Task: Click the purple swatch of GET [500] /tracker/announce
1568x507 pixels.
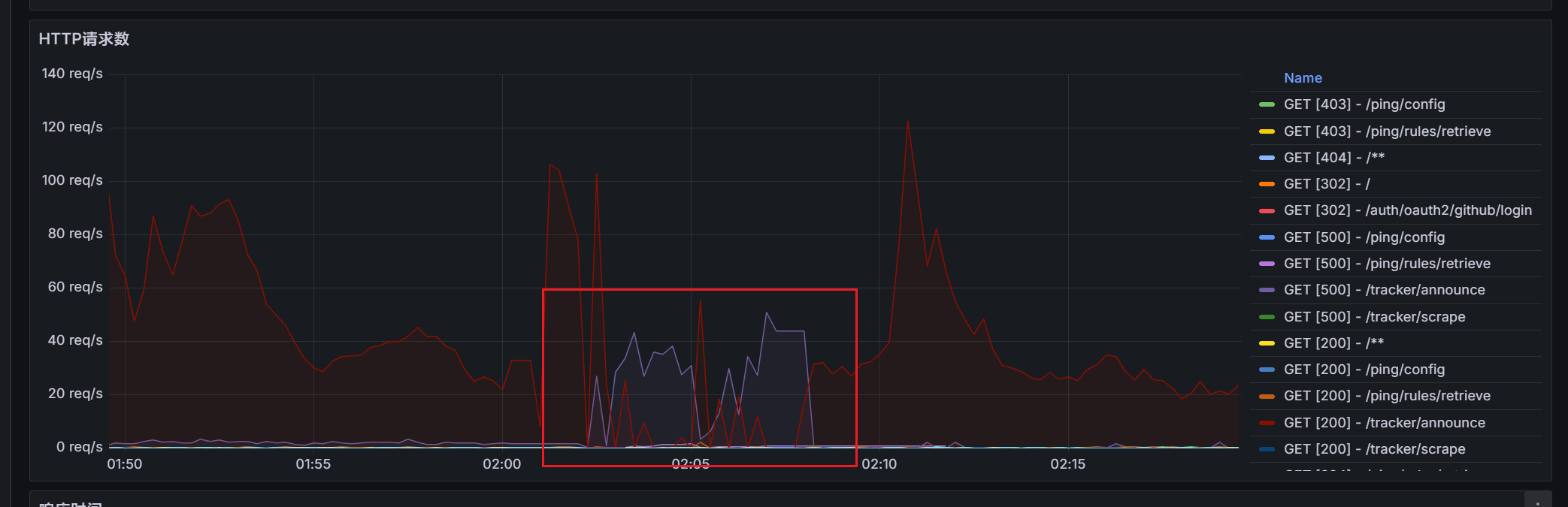Action: [x=1267, y=290]
